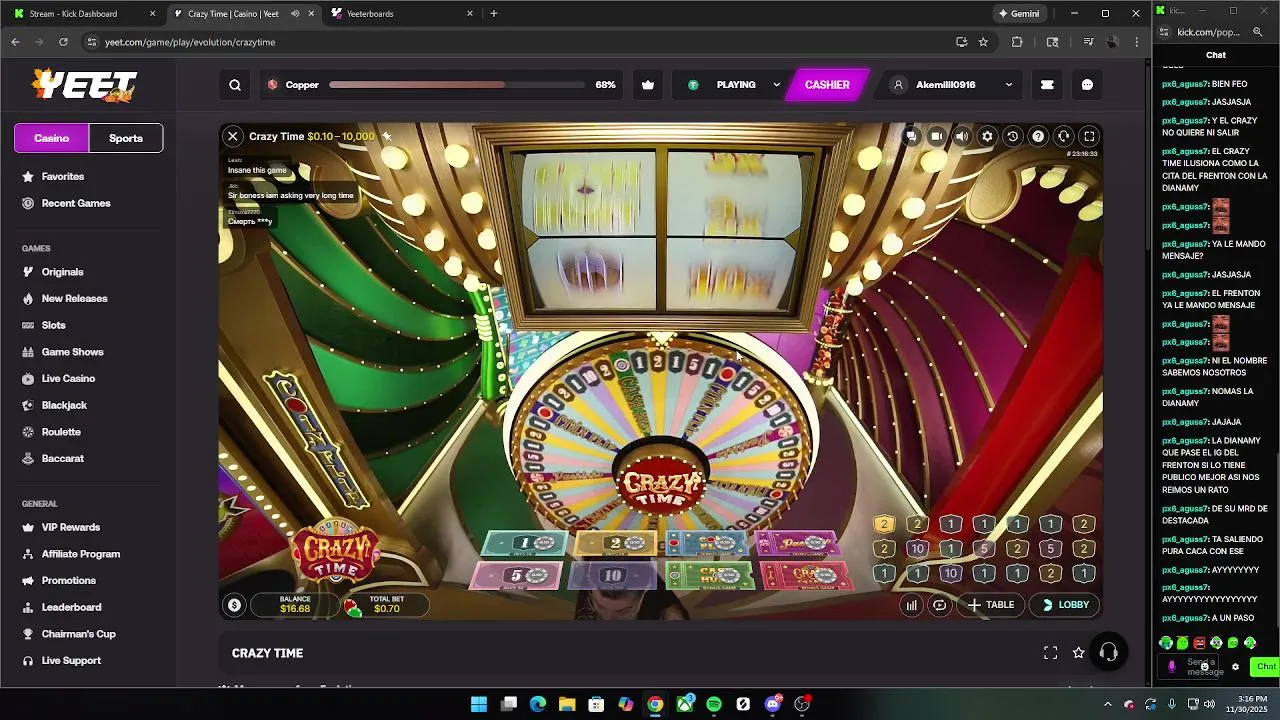Place a bet on the 10 spot
The image size is (1280, 720).
(613, 576)
